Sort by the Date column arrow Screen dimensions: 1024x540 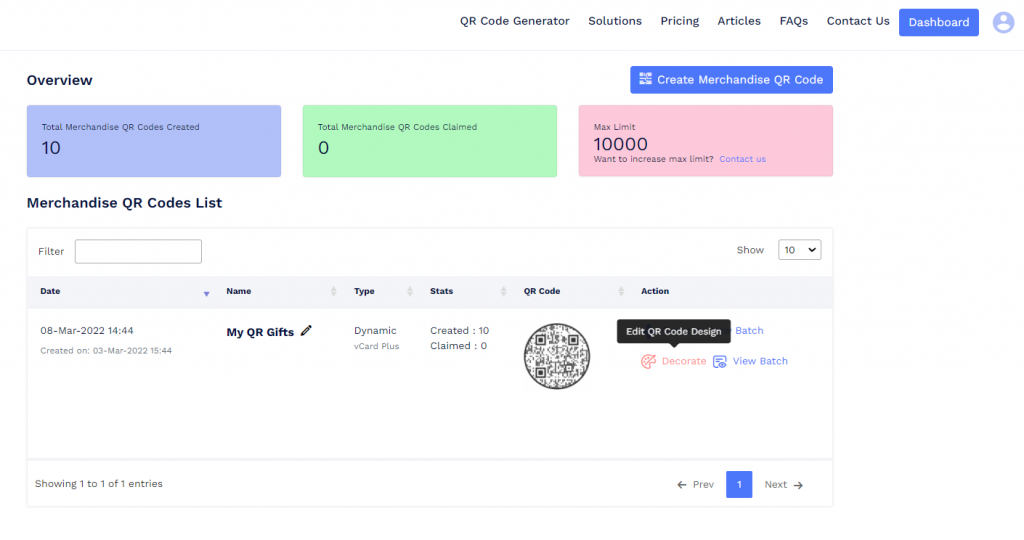click(x=206, y=292)
